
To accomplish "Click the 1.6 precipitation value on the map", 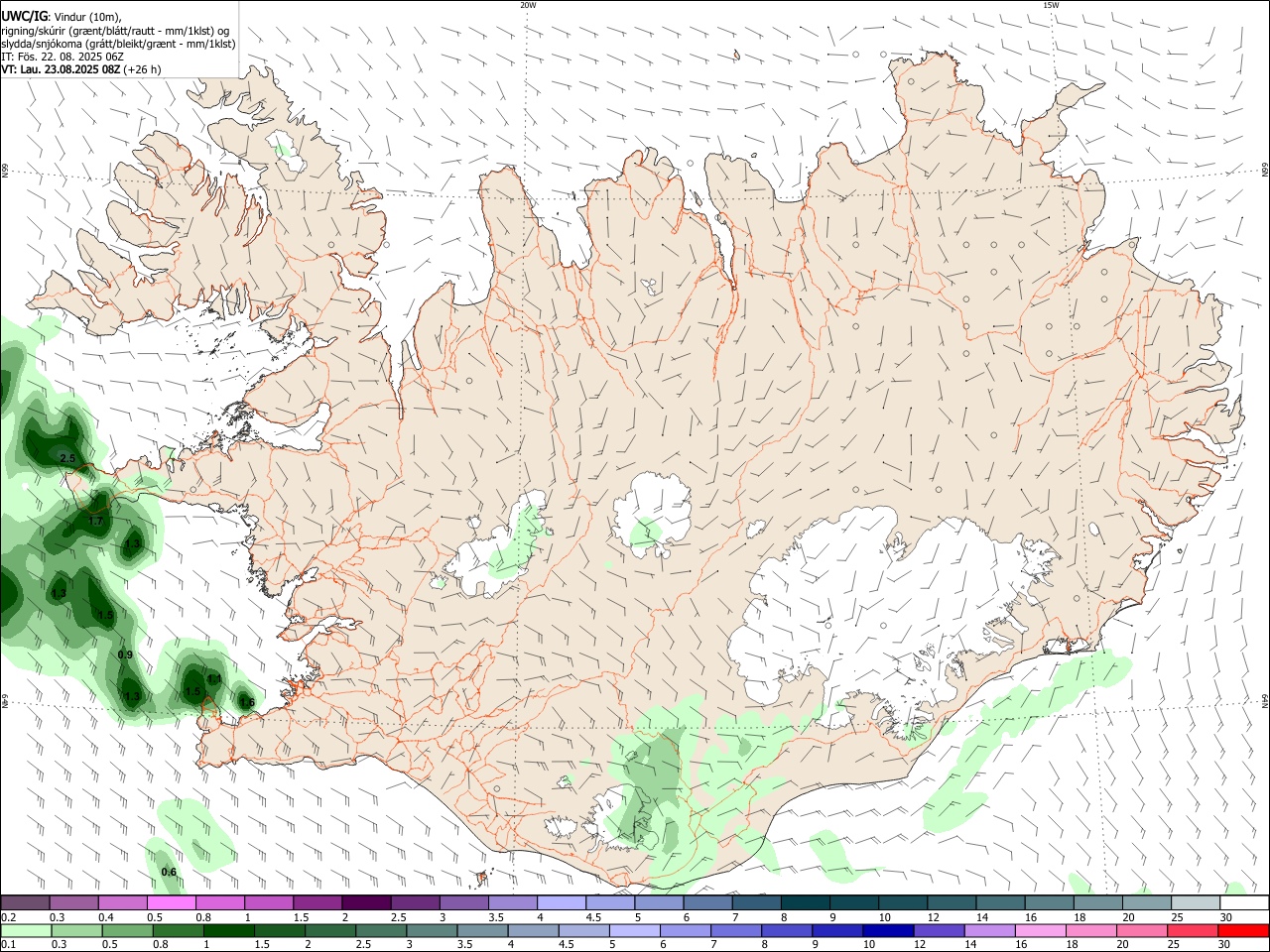I will click(x=247, y=702).
